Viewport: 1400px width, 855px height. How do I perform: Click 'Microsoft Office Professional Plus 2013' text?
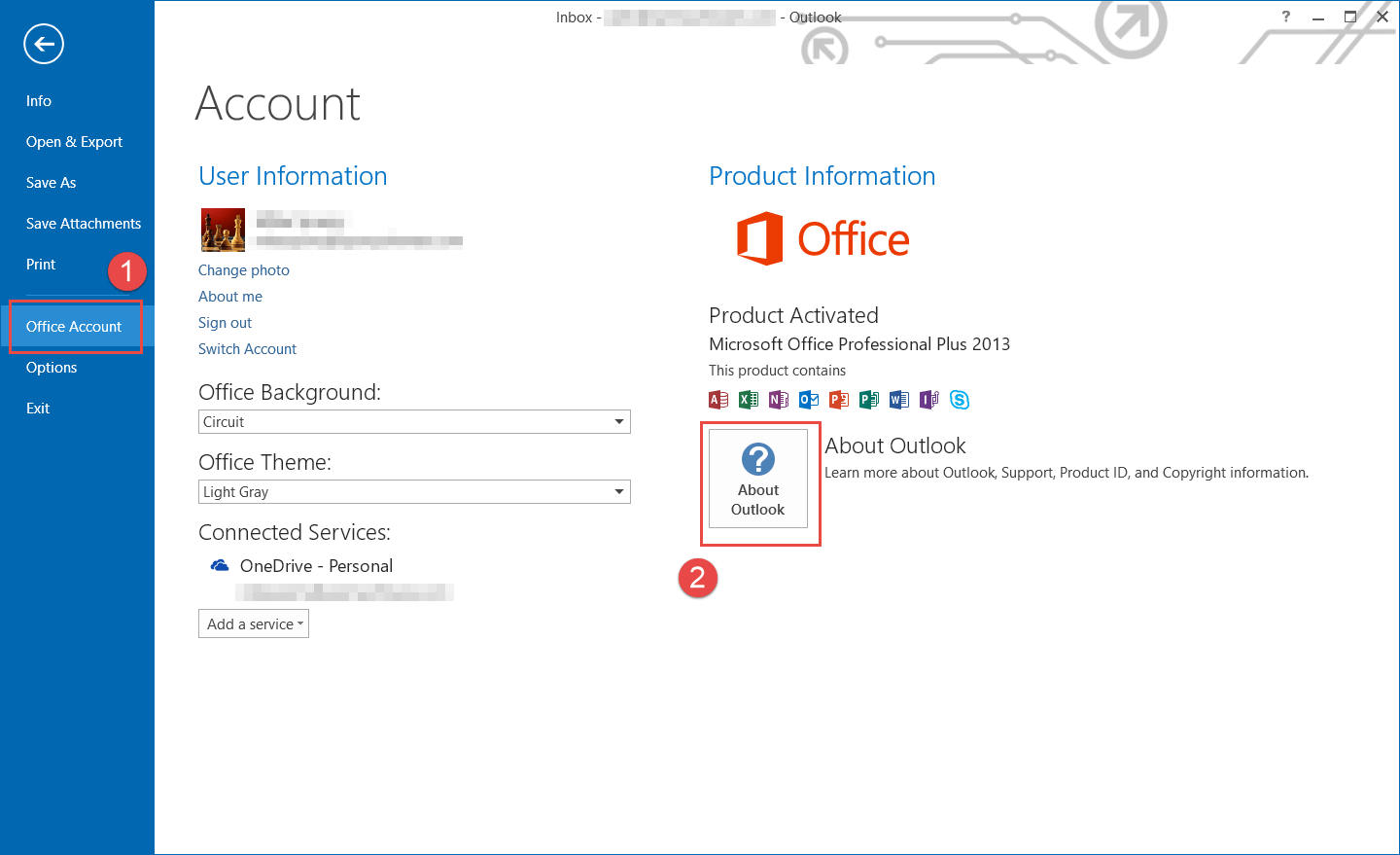[859, 344]
